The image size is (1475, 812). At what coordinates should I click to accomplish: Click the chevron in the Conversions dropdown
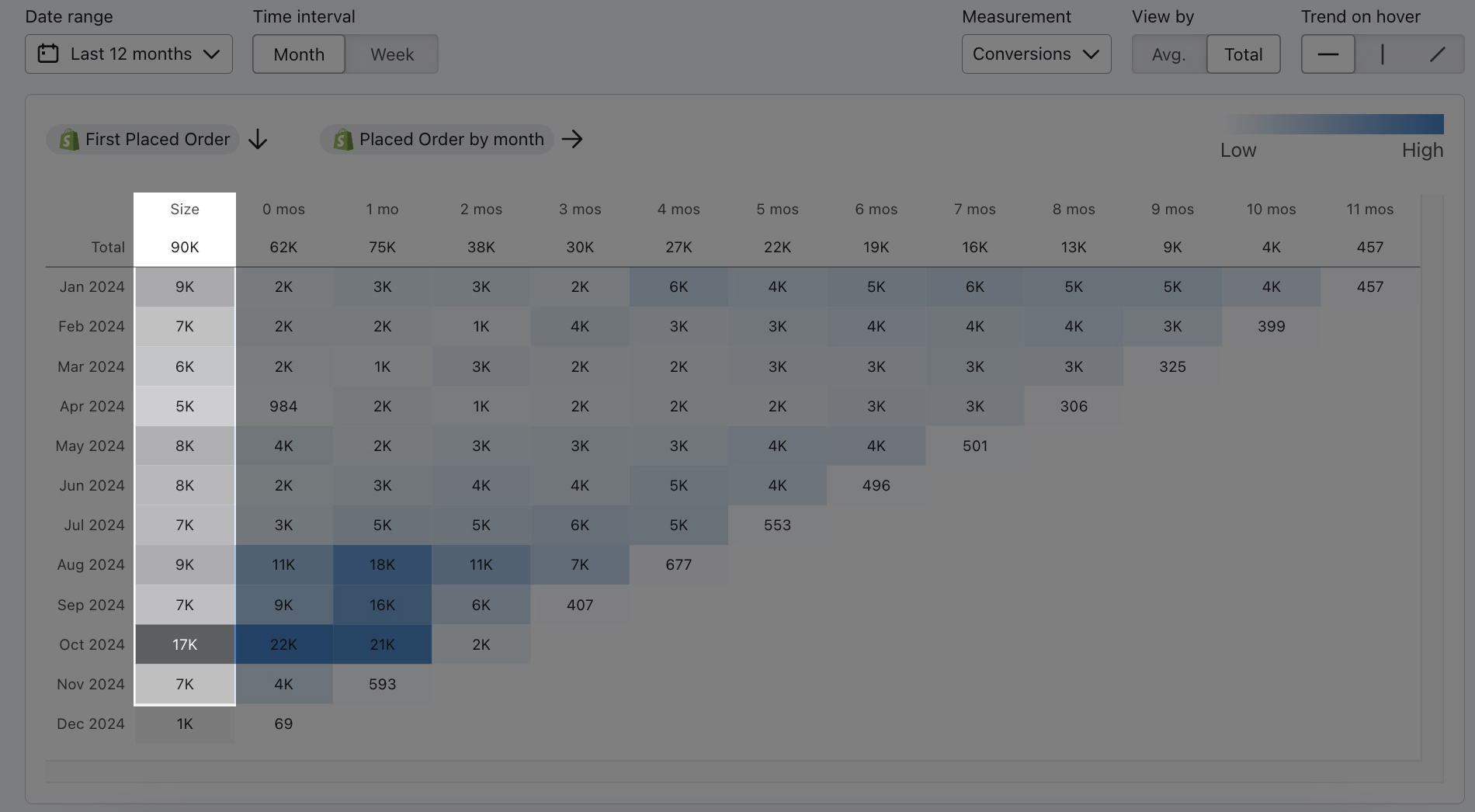[1091, 54]
